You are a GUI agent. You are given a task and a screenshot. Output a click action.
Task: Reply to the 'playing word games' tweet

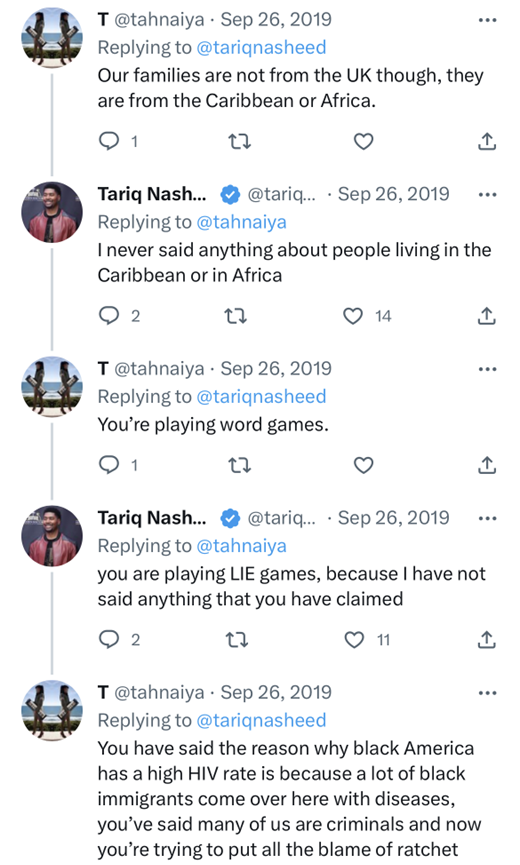tap(109, 466)
